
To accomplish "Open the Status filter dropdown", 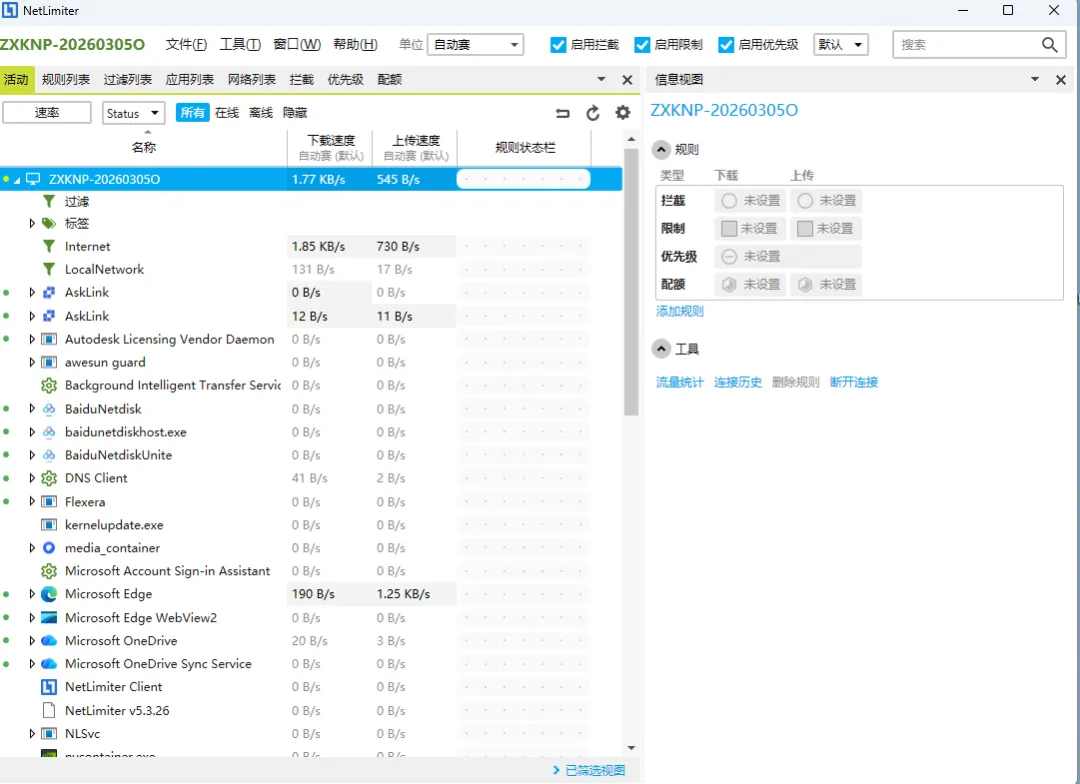I will click(x=133, y=113).
